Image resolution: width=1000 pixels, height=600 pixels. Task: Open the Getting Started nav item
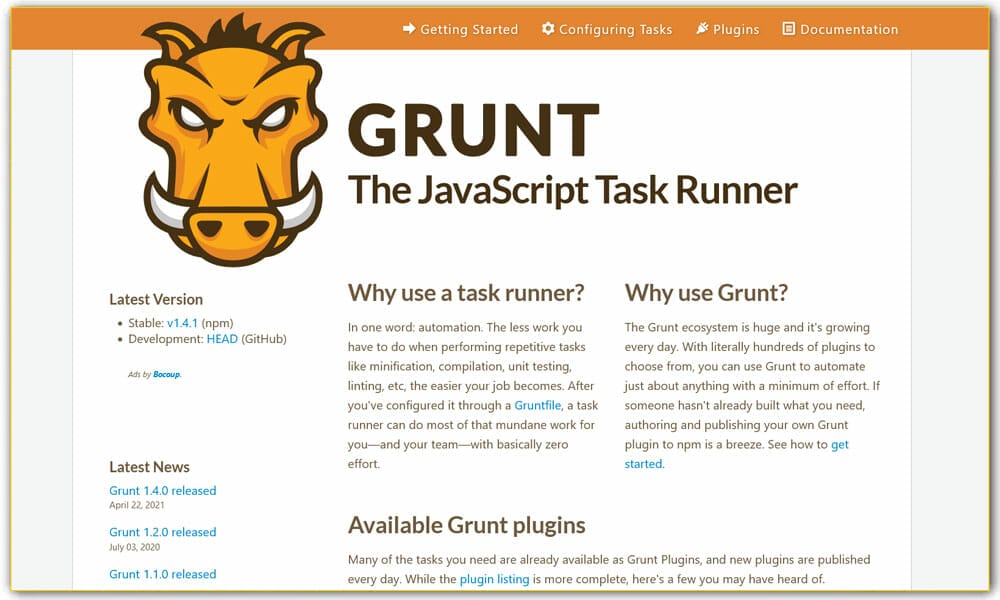tap(467, 29)
